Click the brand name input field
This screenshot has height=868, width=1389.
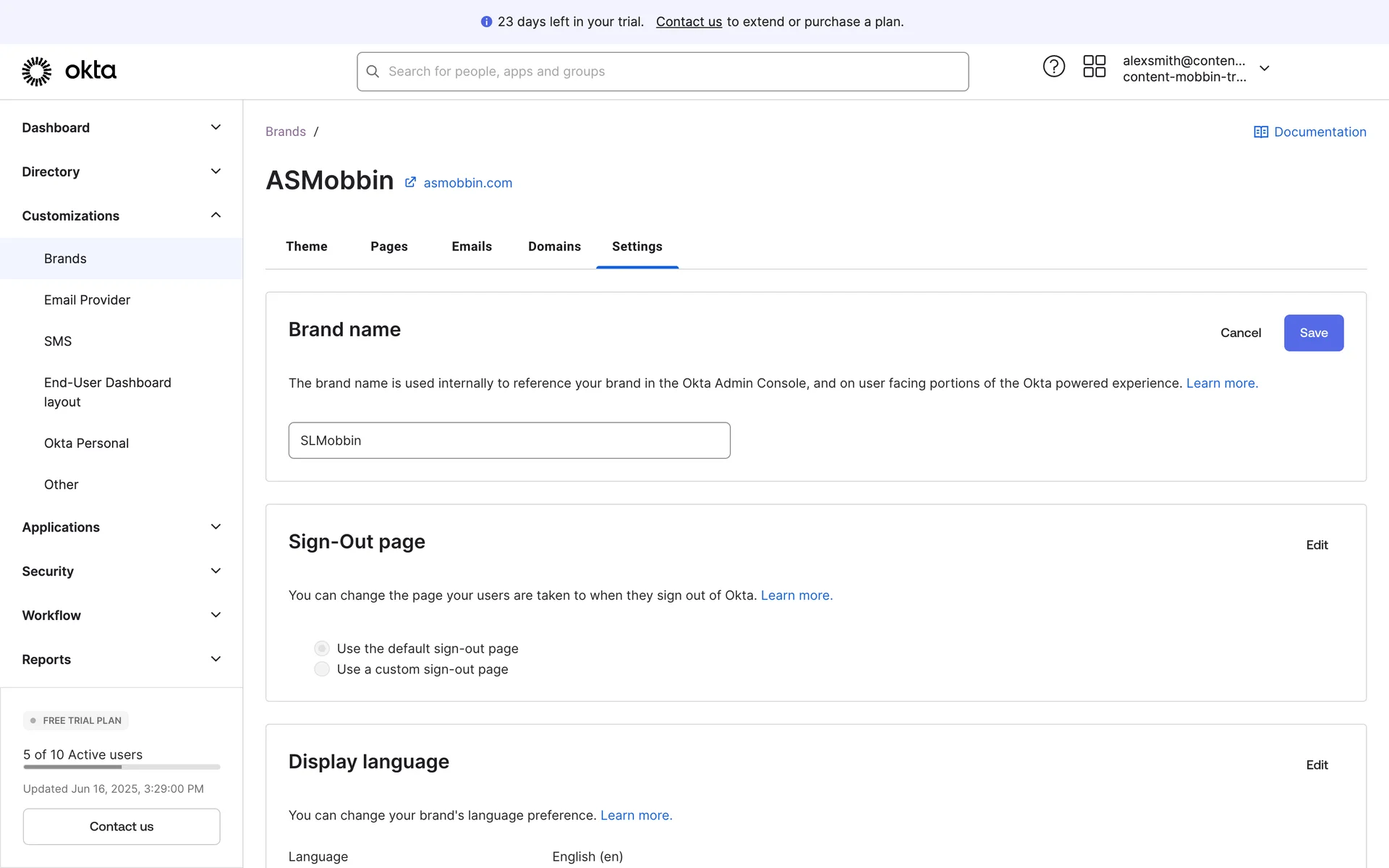coord(509,441)
